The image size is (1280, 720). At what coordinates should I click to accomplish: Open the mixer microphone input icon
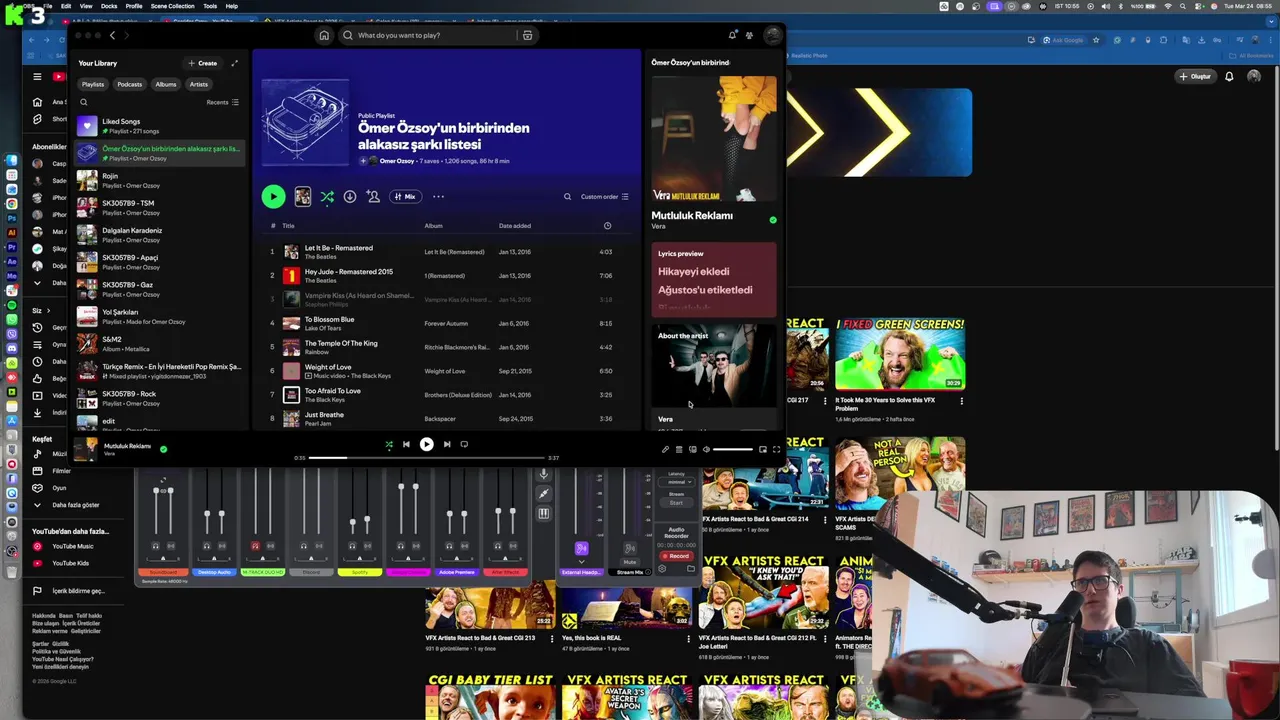[x=544, y=474]
